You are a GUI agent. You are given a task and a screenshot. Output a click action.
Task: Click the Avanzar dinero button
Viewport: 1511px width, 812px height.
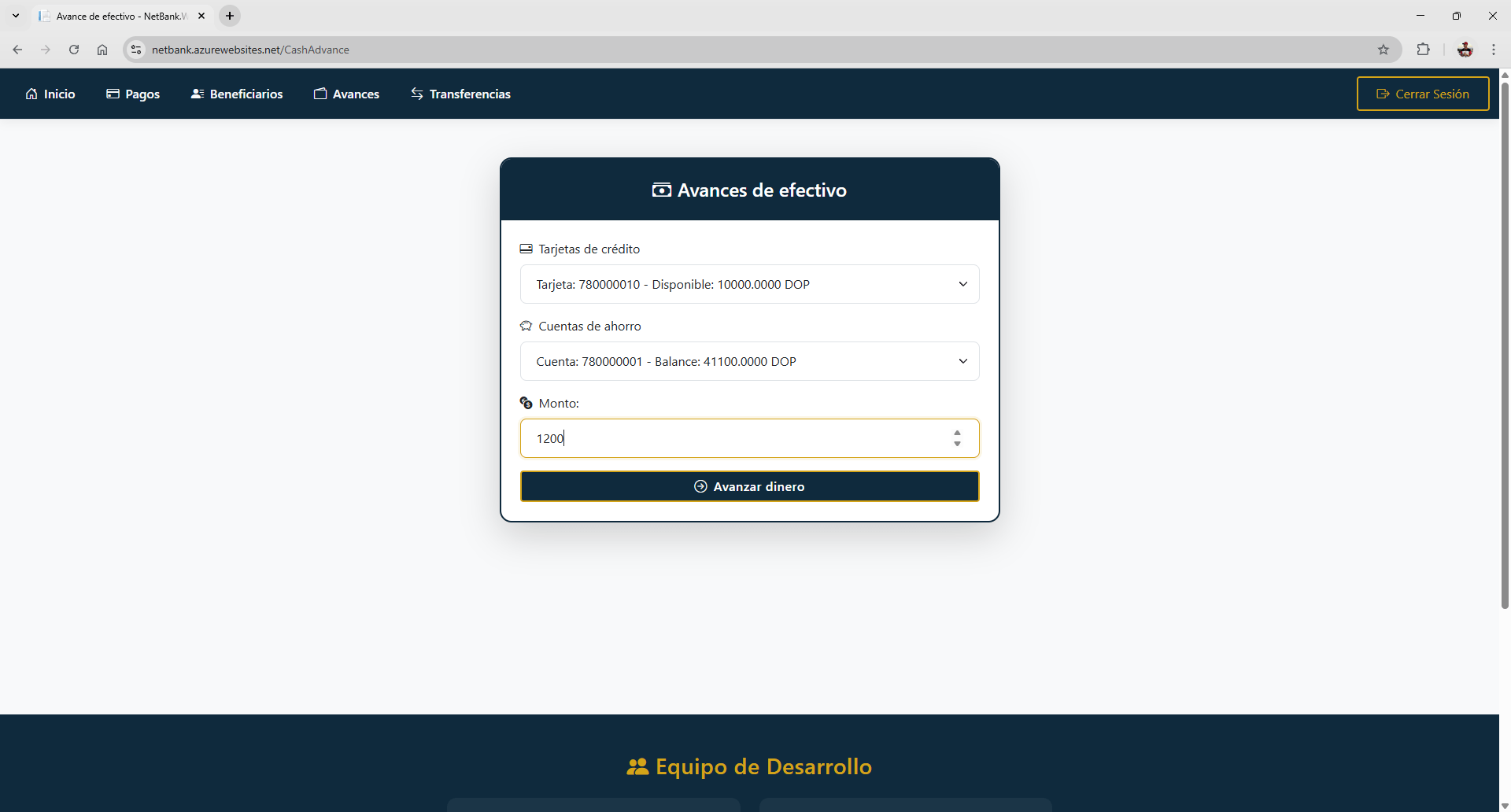[749, 486]
